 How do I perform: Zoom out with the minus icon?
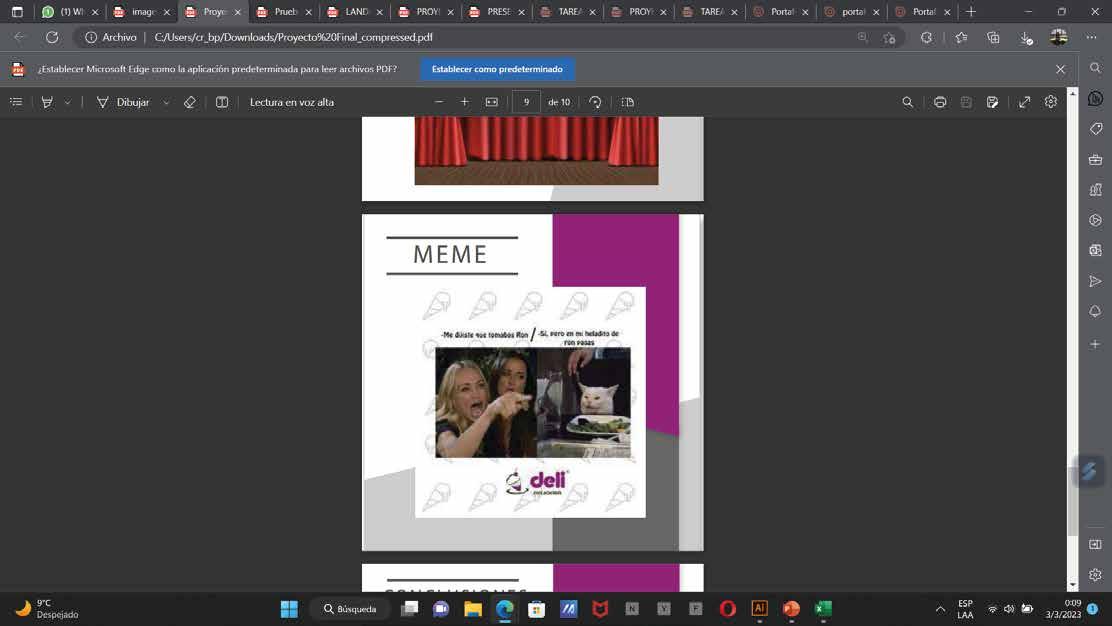click(439, 102)
